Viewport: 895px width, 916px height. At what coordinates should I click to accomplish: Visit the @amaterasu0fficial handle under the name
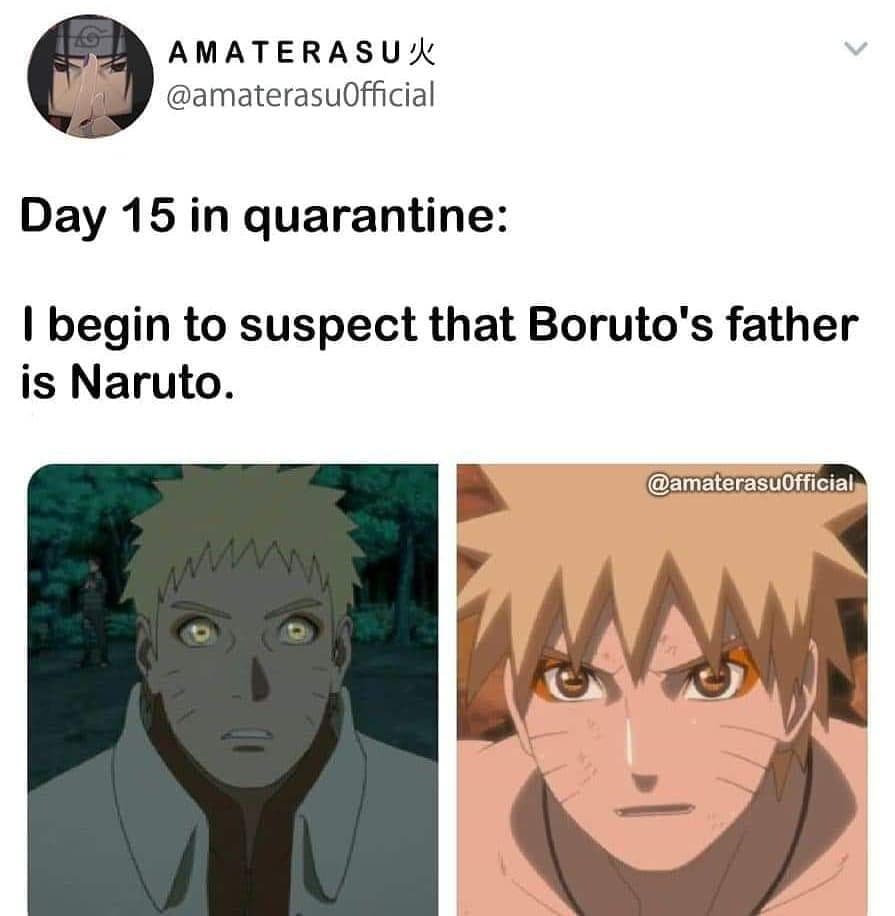pyautogui.click(x=301, y=95)
